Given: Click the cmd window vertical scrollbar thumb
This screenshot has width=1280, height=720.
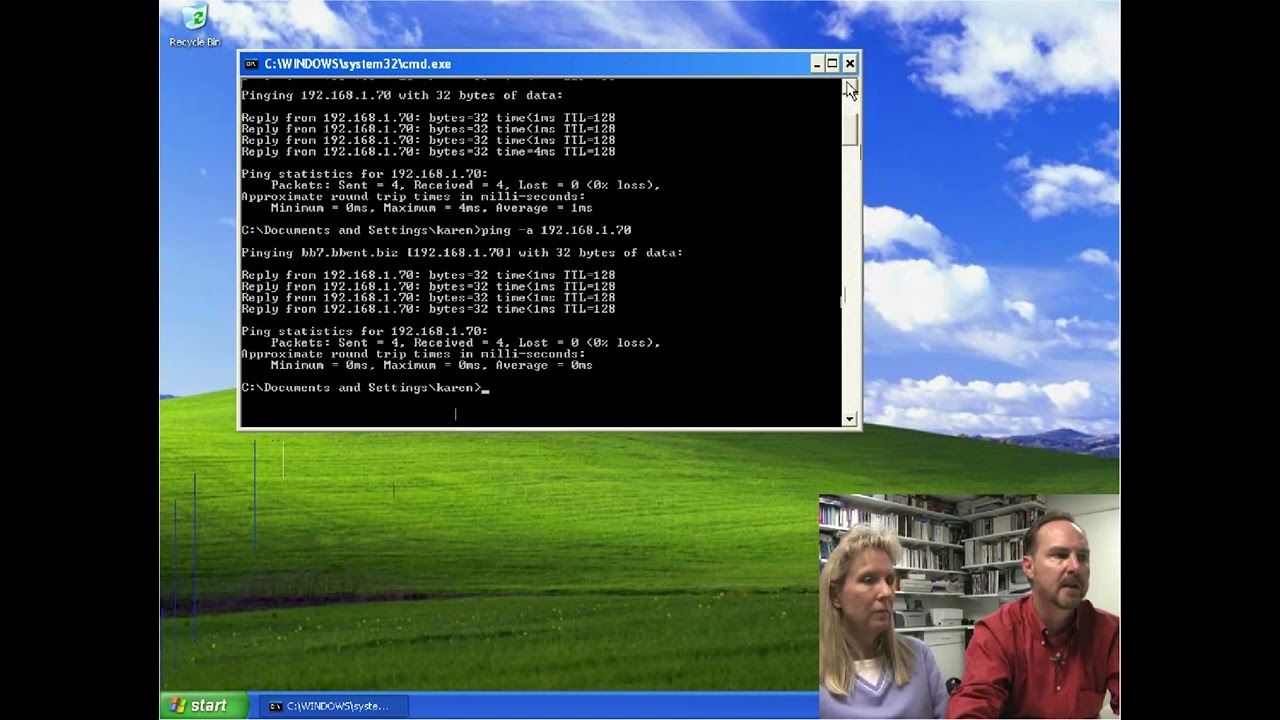Looking at the screenshot, I should click(850, 130).
